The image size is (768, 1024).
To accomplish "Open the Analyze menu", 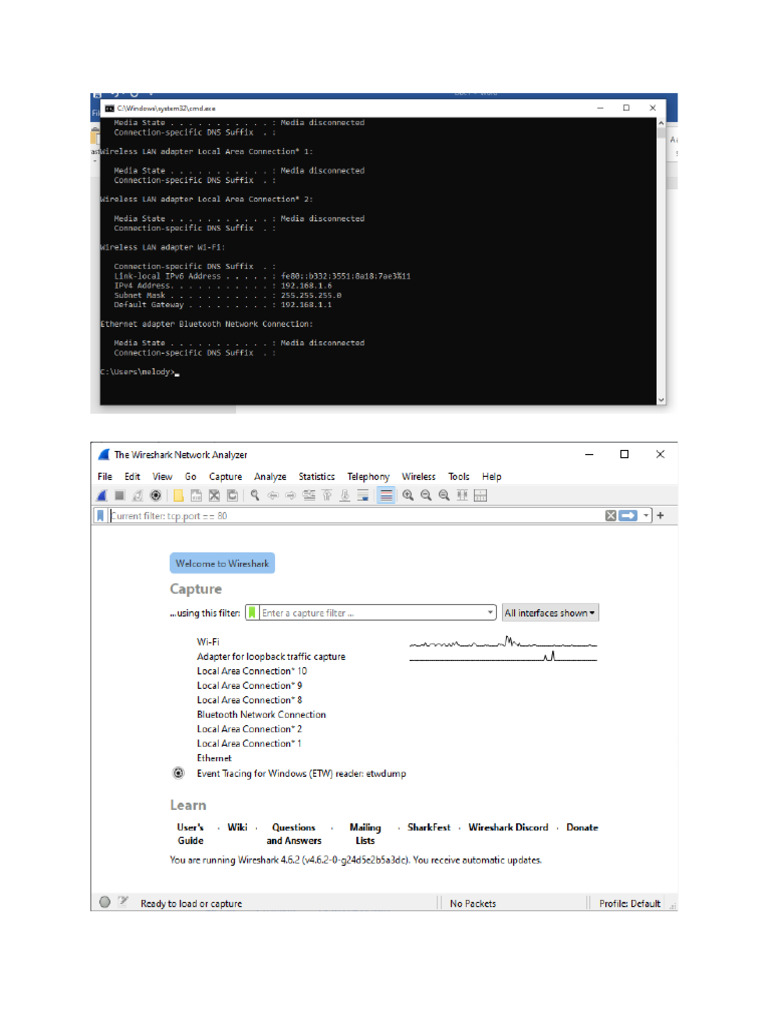I will pos(270,477).
